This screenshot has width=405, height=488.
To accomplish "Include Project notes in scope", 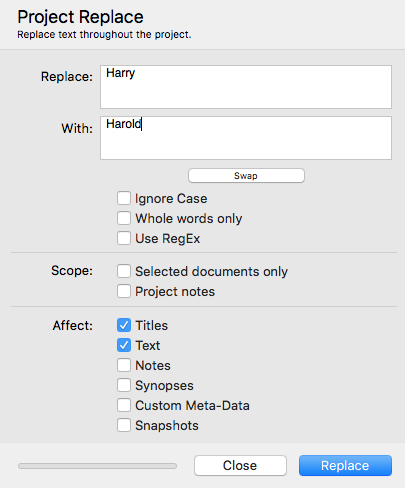I will (124, 291).
